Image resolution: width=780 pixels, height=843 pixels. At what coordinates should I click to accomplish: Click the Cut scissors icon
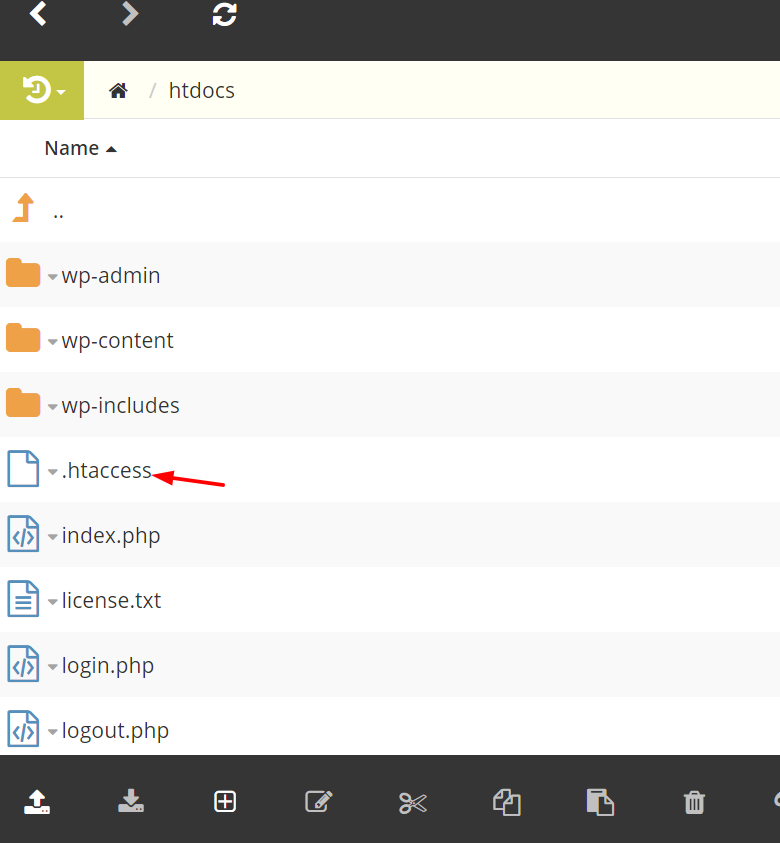click(x=413, y=803)
